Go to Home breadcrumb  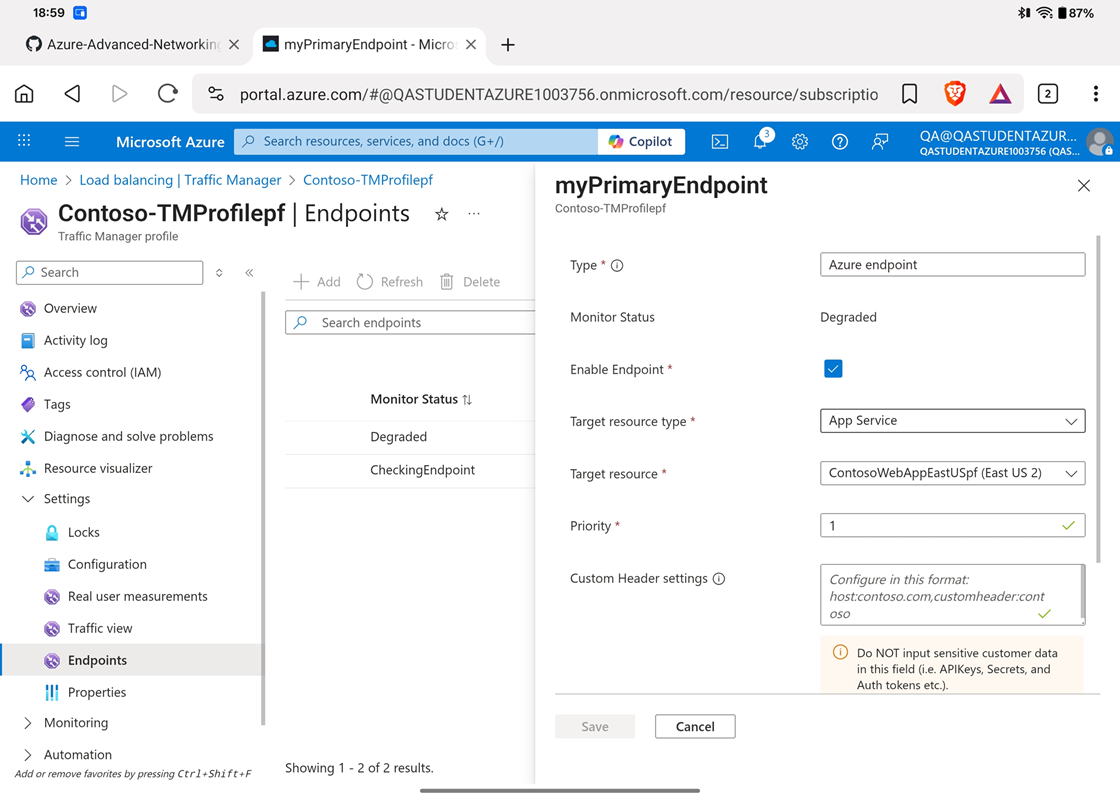click(39, 180)
